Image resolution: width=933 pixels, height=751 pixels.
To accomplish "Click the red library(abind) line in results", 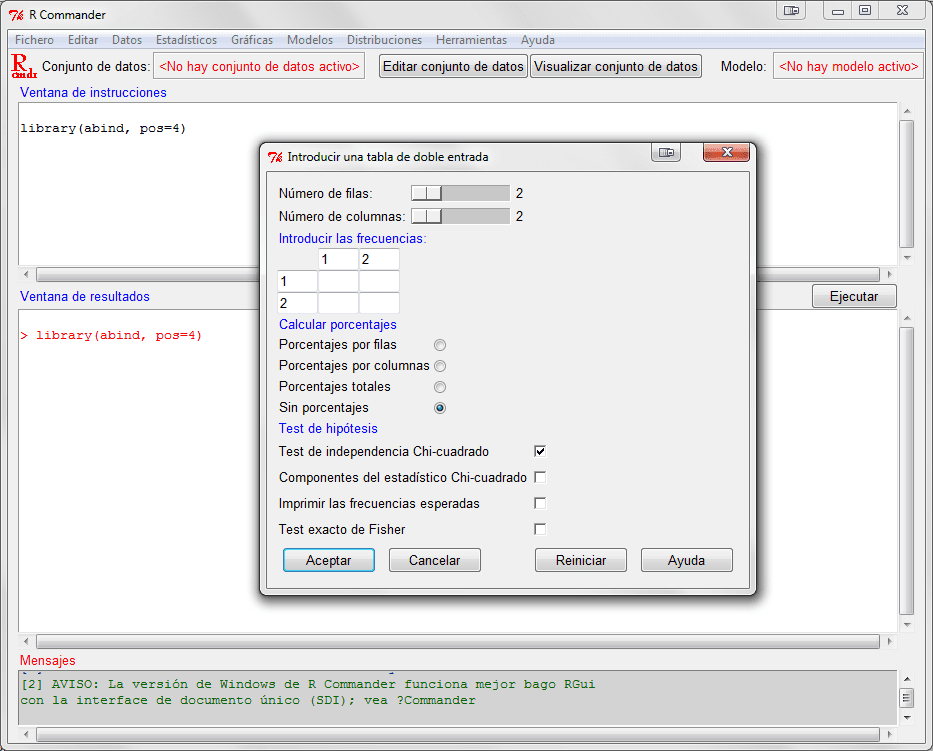I will coord(111,336).
